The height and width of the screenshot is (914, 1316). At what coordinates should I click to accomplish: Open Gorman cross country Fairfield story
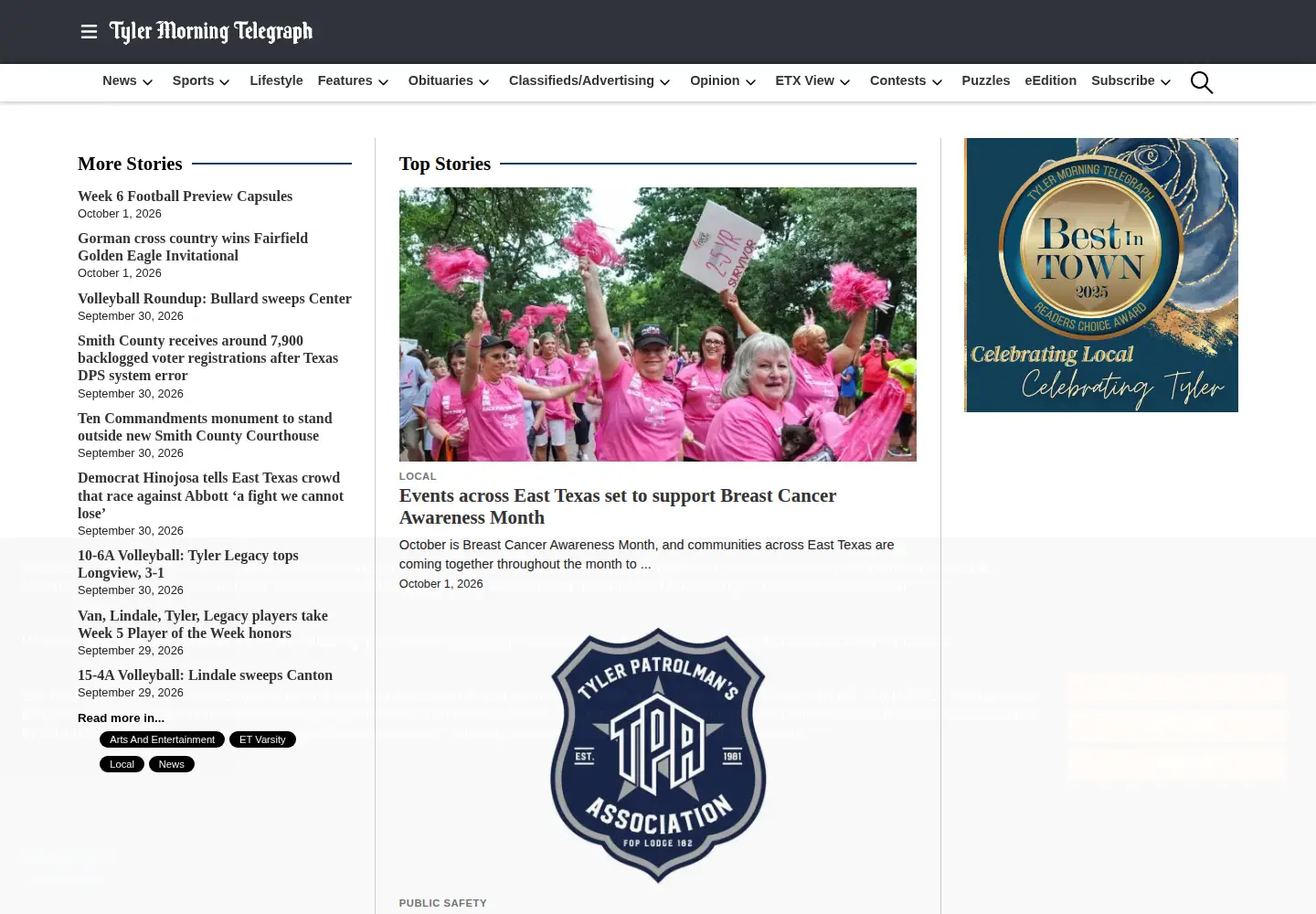click(x=193, y=247)
